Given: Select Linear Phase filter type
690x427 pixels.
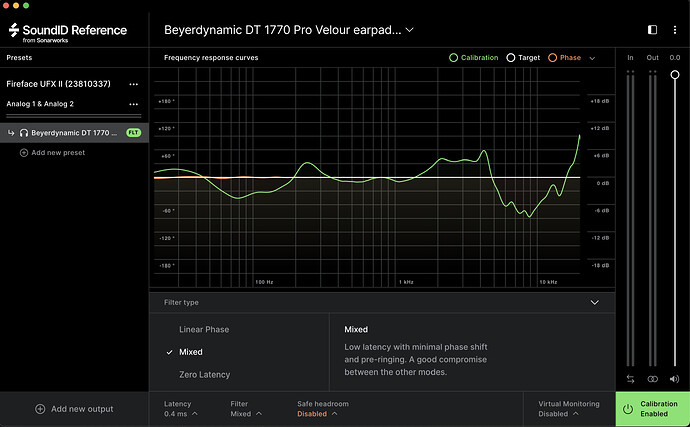Looking at the screenshot, I should click(x=204, y=329).
